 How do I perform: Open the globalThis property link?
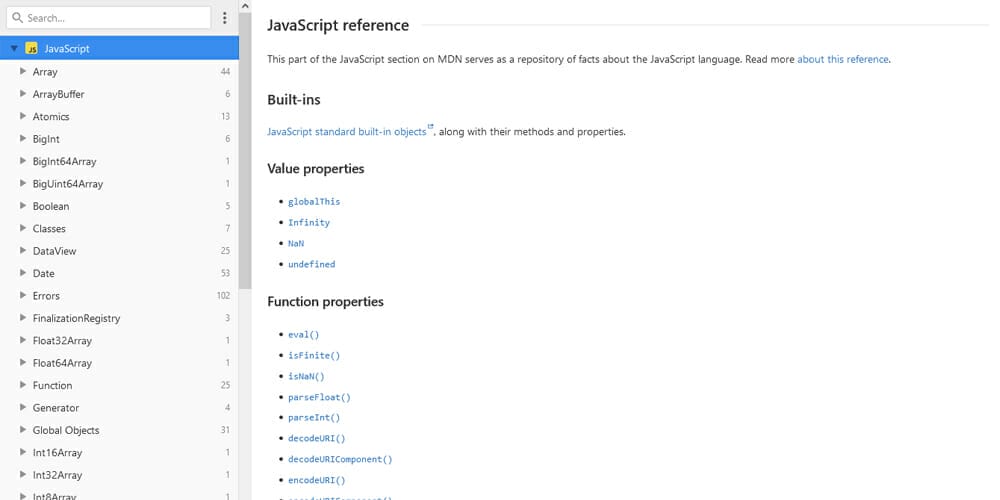tap(314, 202)
